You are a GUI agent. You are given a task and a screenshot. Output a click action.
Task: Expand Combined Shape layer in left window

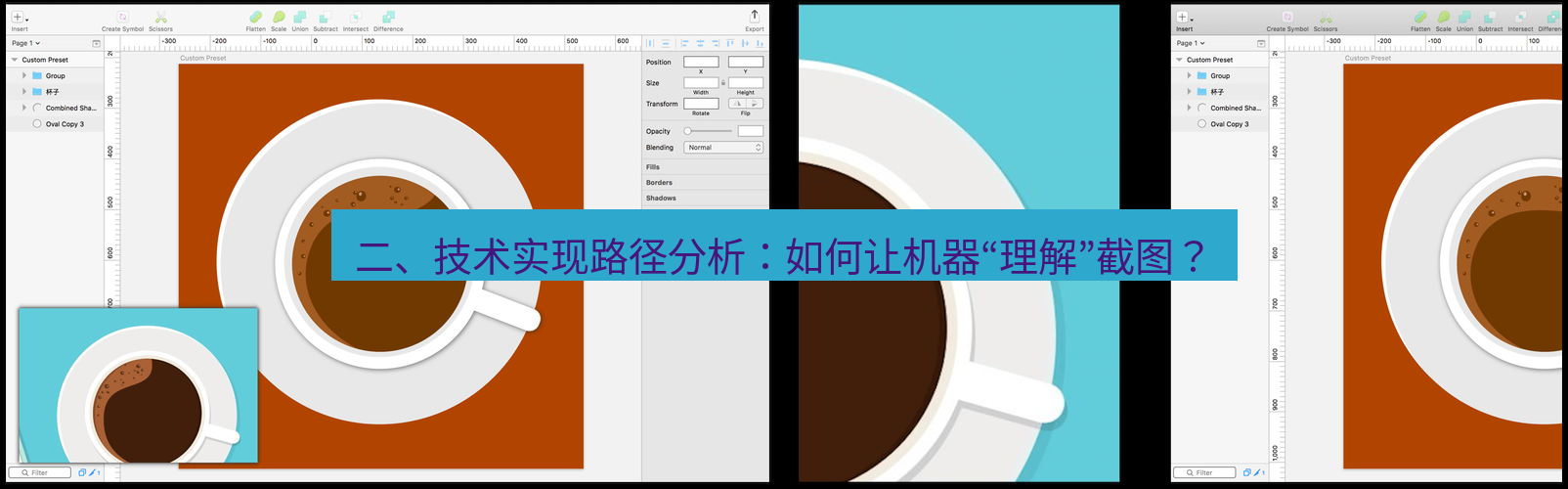point(24,108)
